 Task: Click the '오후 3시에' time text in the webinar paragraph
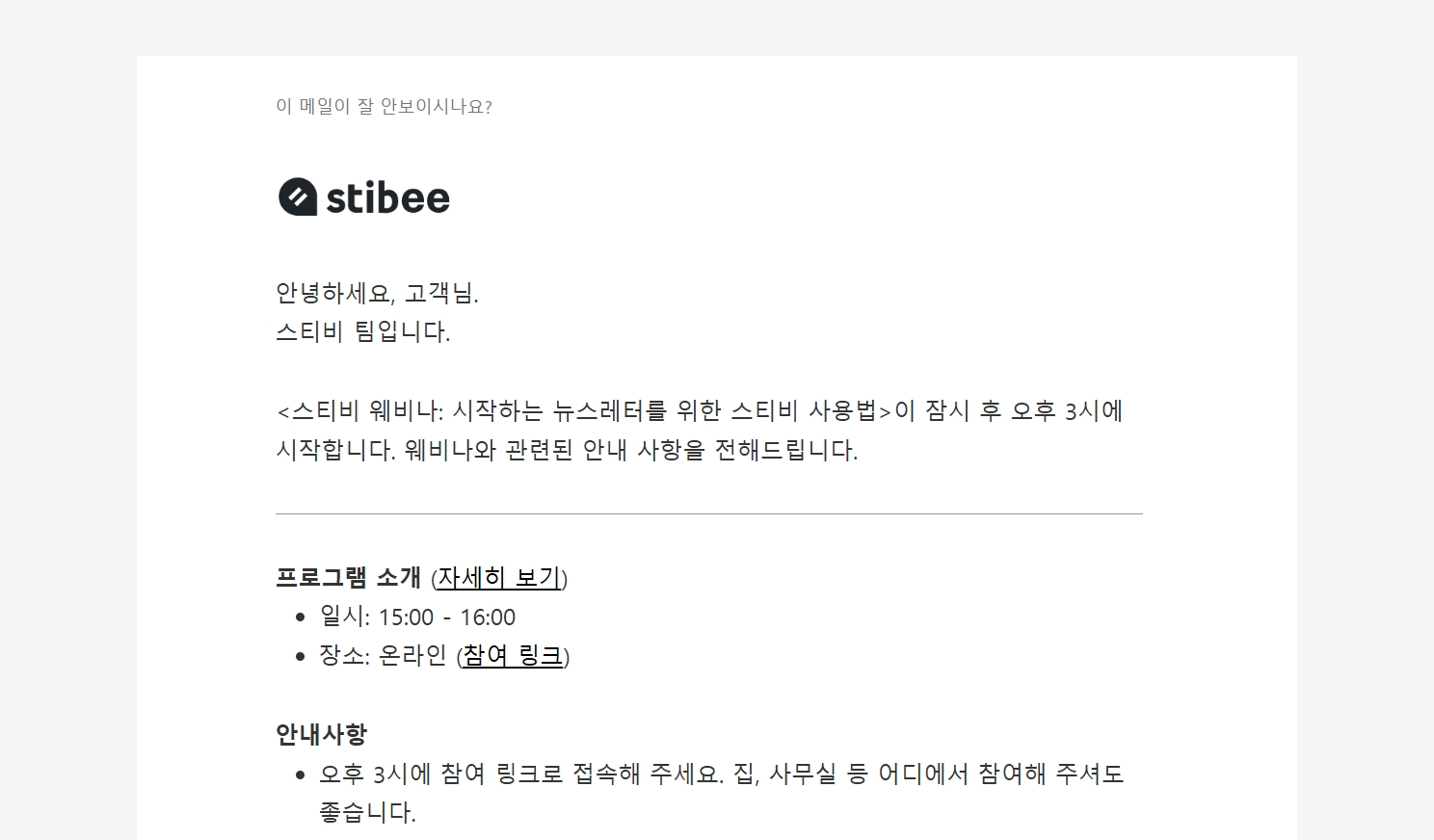tap(1066, 411)
